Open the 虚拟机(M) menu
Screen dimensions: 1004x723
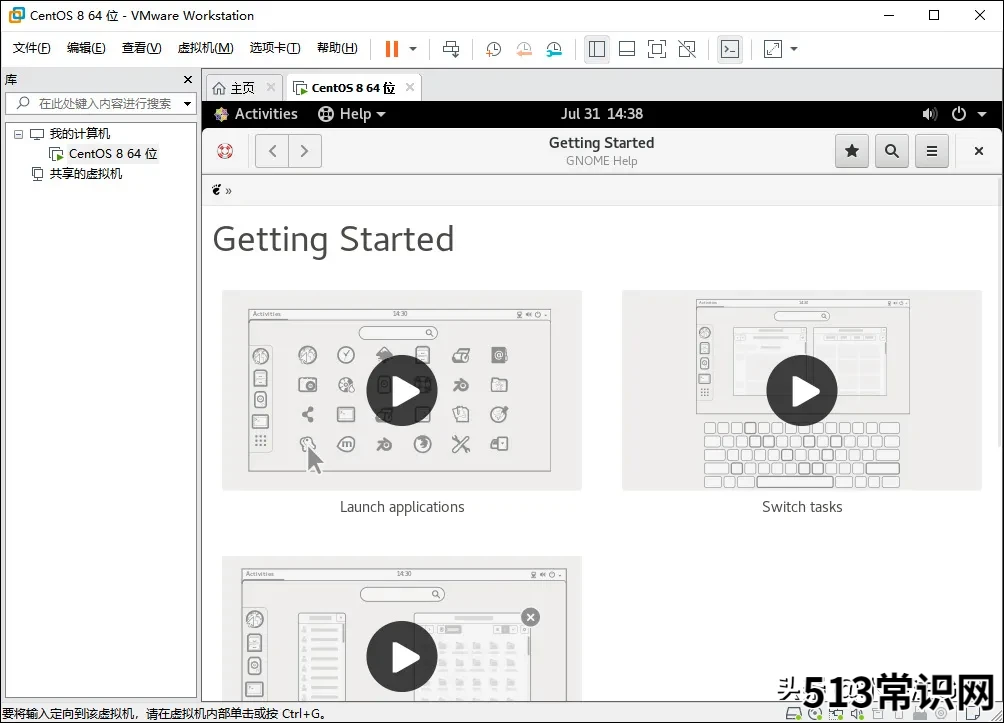(x=205, y=48)
